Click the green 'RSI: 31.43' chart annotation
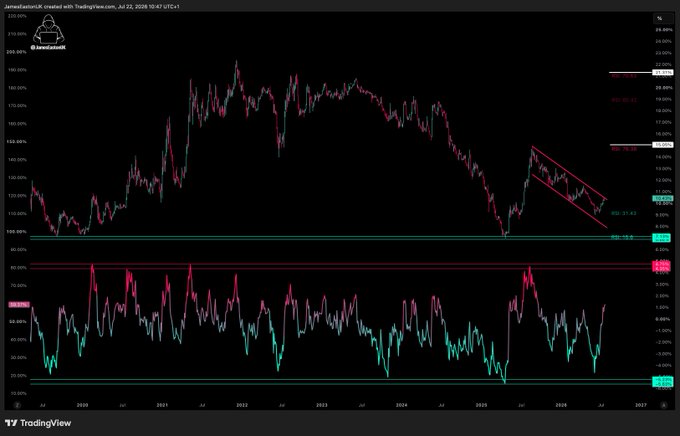The height and width of the screenshot is (436, 680). coord(624,213)
